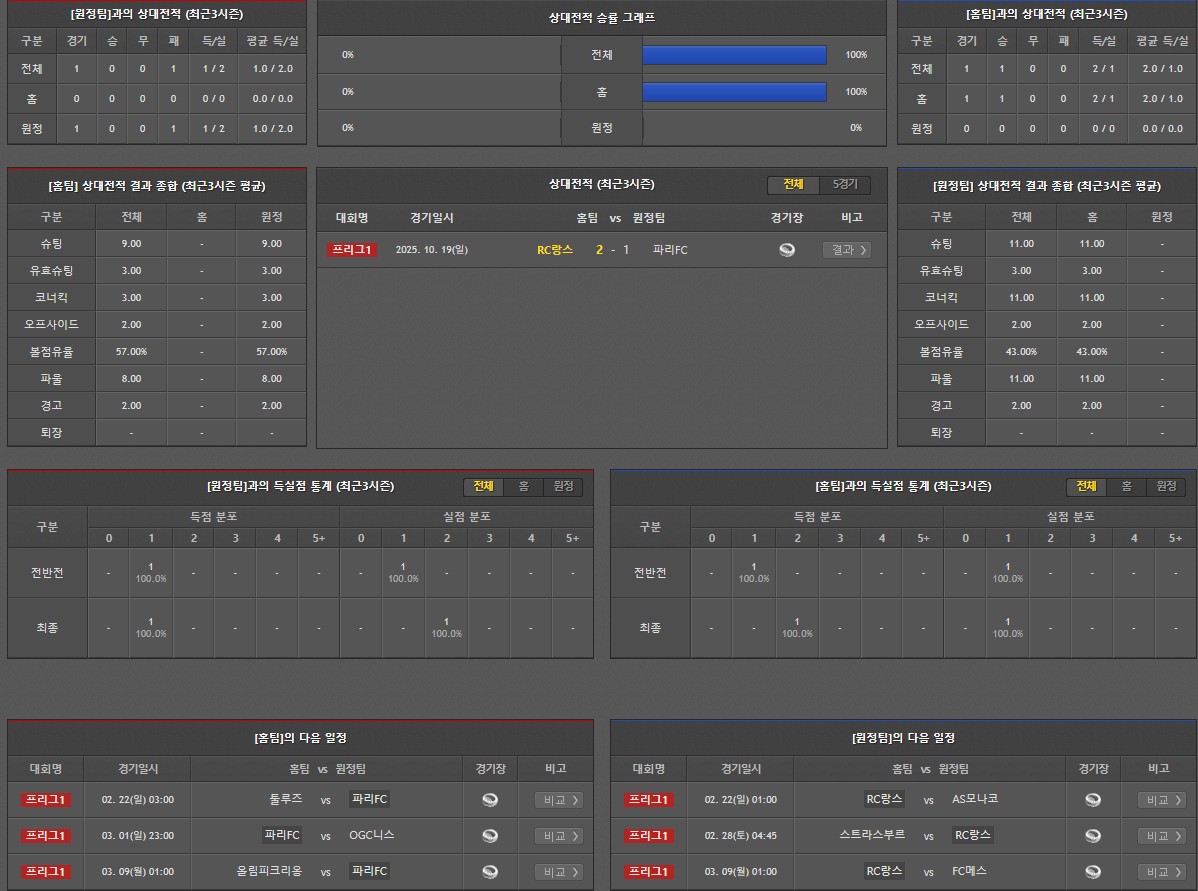Select 전체 tab in 상대전적 (최근3시즌) panel
Image resolution: width=1198 pixels, height=891 pixels.
click(x=793, y=185)
